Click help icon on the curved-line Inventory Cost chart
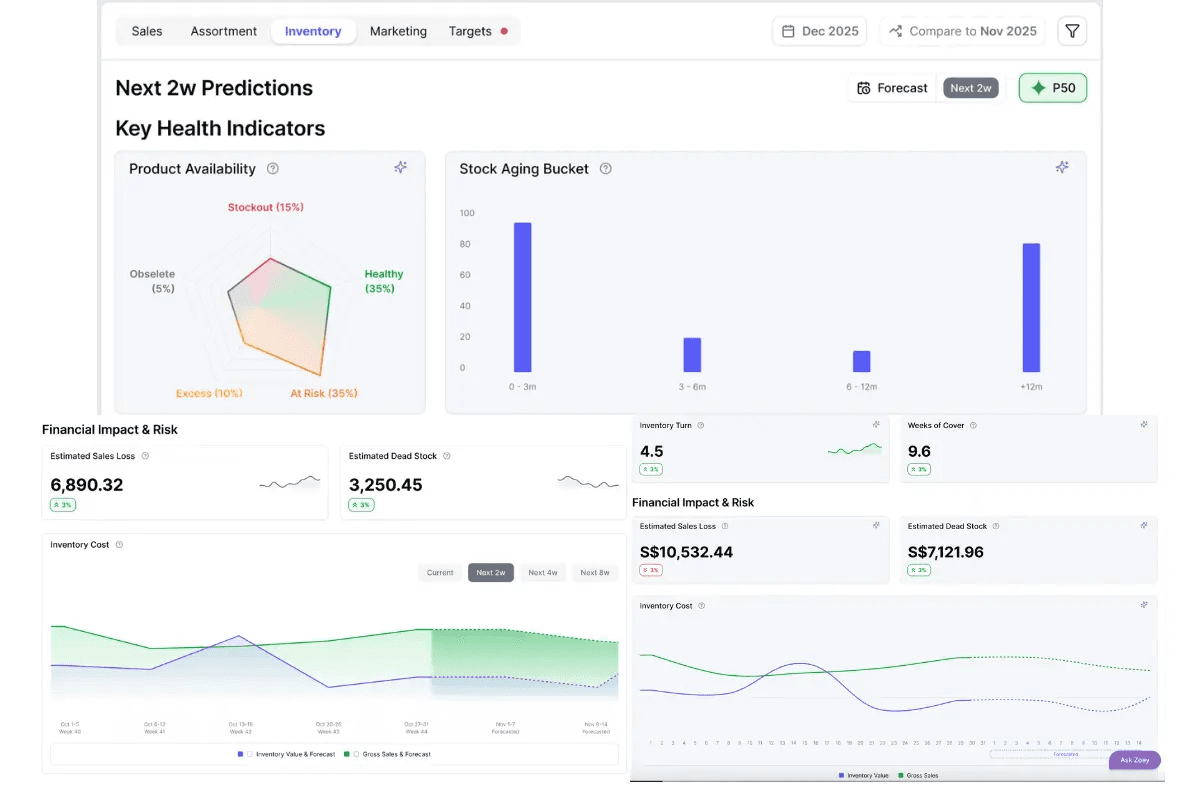This screenshot has height=800, width=1200. [x=701, y=606]
